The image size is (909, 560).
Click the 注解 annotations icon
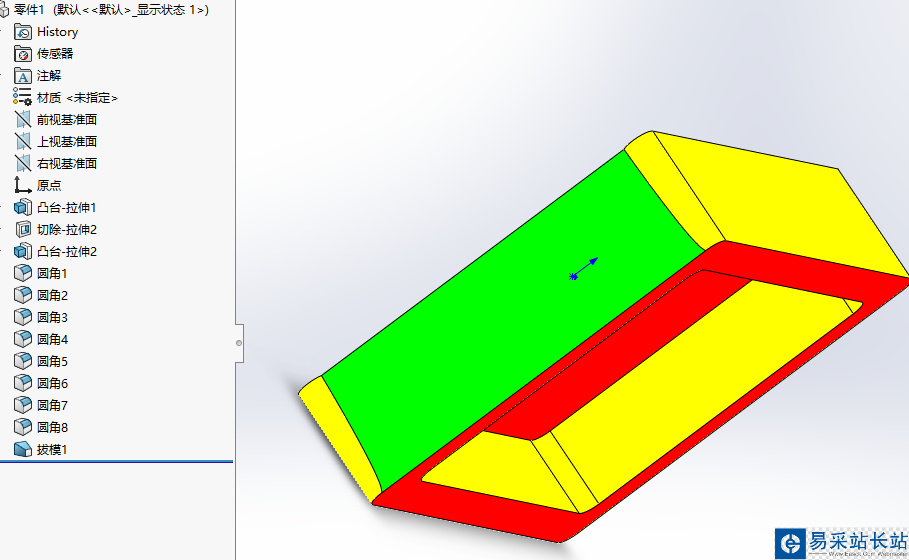[x=23, y=76]
